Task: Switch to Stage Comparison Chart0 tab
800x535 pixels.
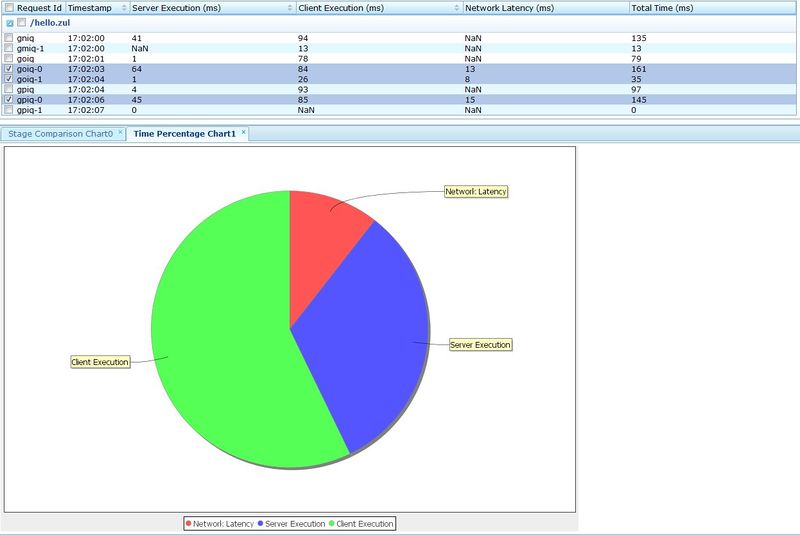Action: click(60, 133)
